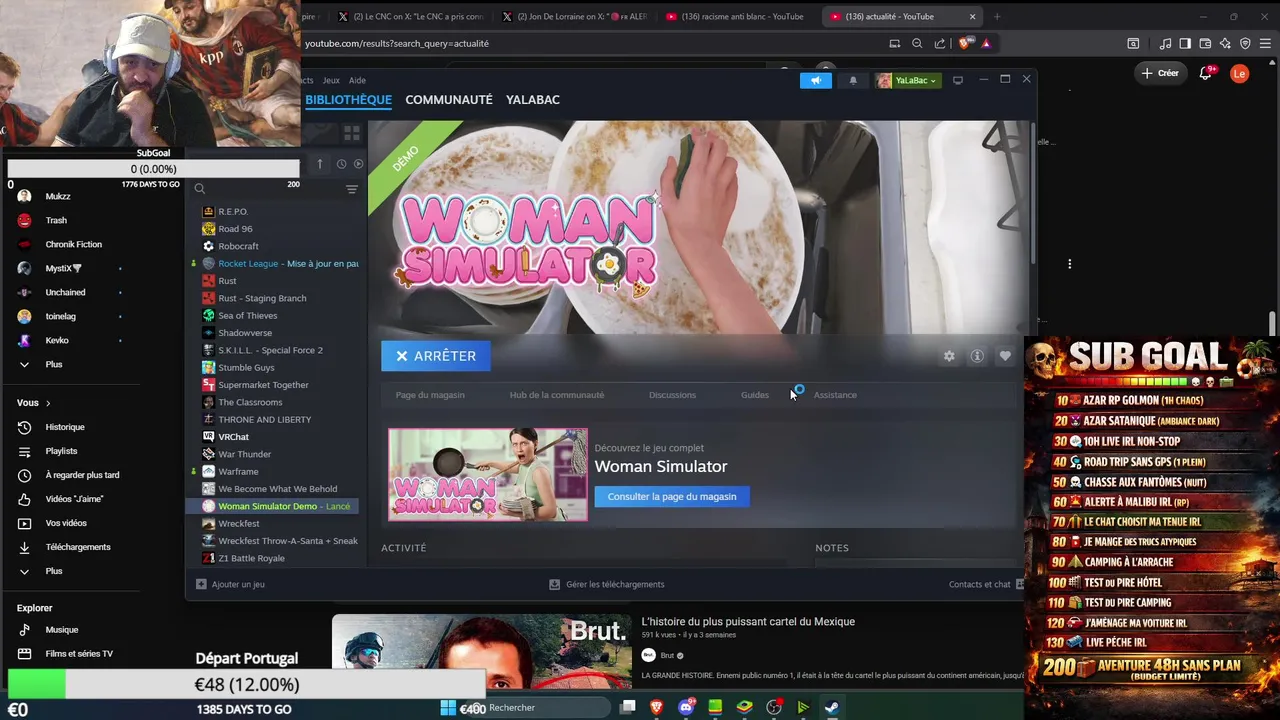Open the BIBLIOTHÈQUE tab in Steam

click(348, 99)
